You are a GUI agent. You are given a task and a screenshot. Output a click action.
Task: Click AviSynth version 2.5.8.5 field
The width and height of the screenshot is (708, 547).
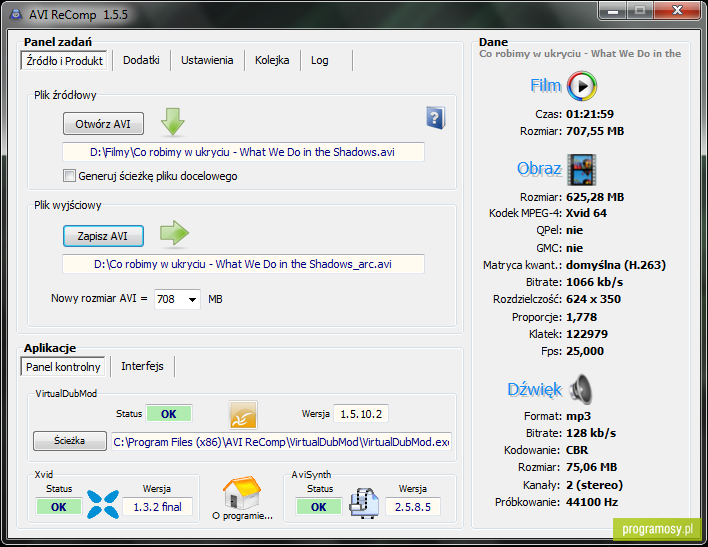413,507
